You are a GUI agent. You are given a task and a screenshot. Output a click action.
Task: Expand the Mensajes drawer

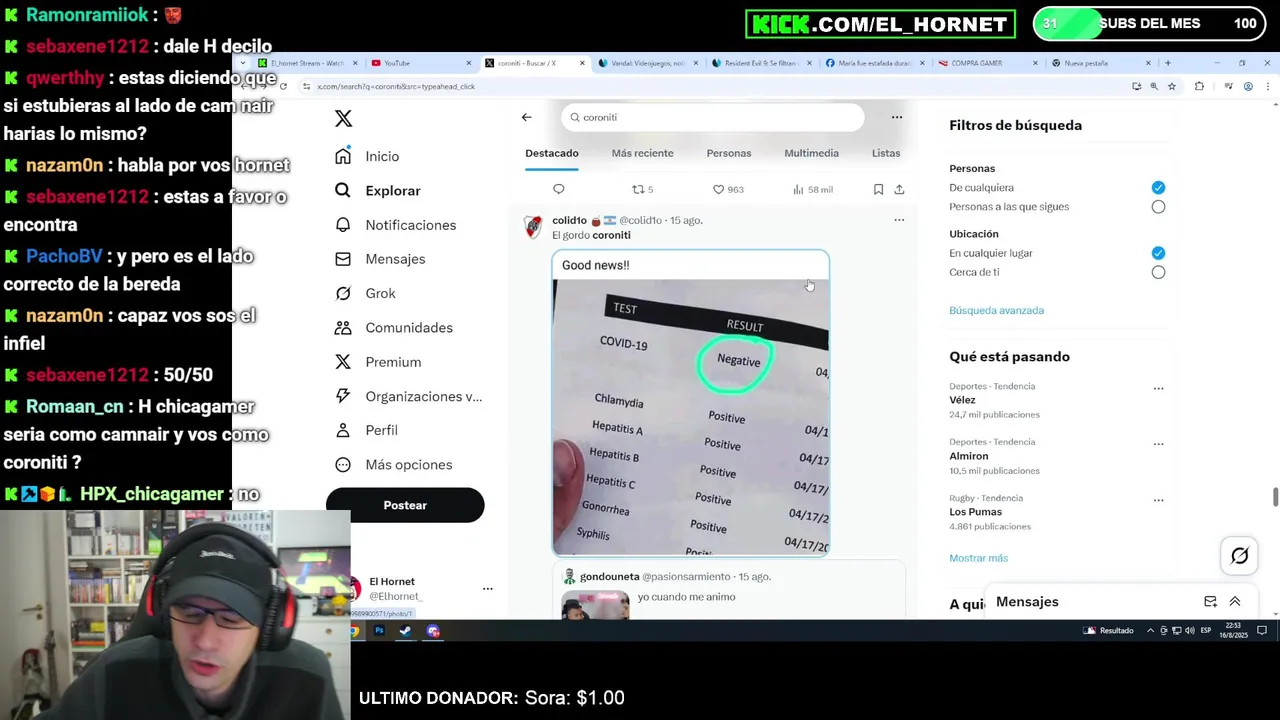(1235, 602)
